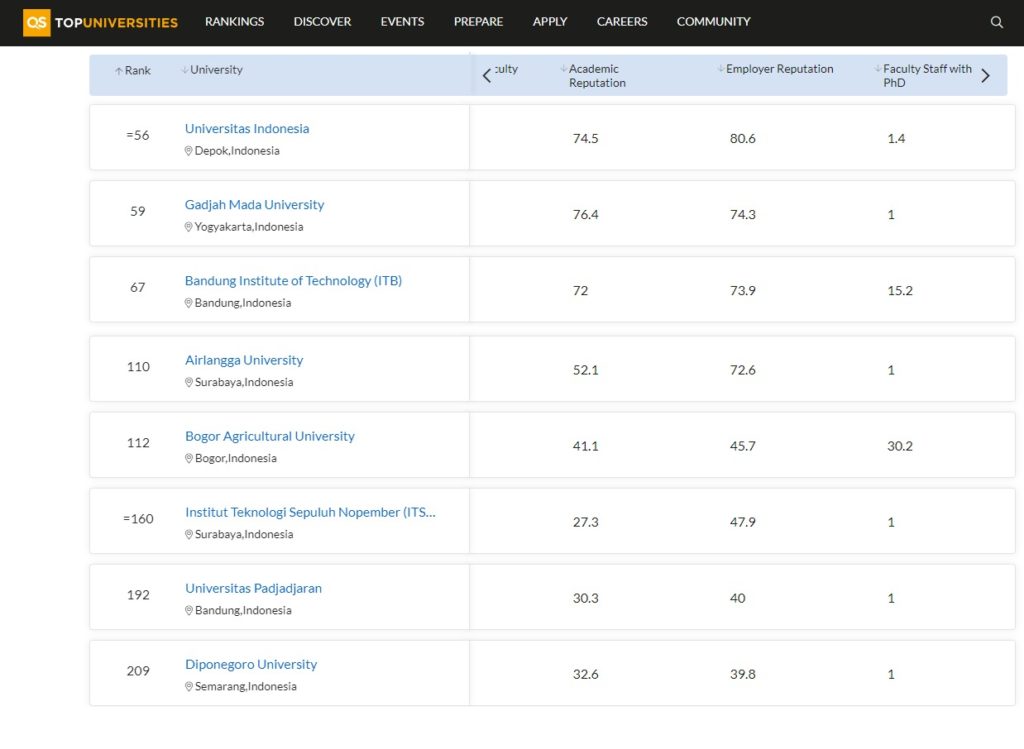Sort by Rank column arrow
The image size is (1024, 749).
click(x=132, y=71)
